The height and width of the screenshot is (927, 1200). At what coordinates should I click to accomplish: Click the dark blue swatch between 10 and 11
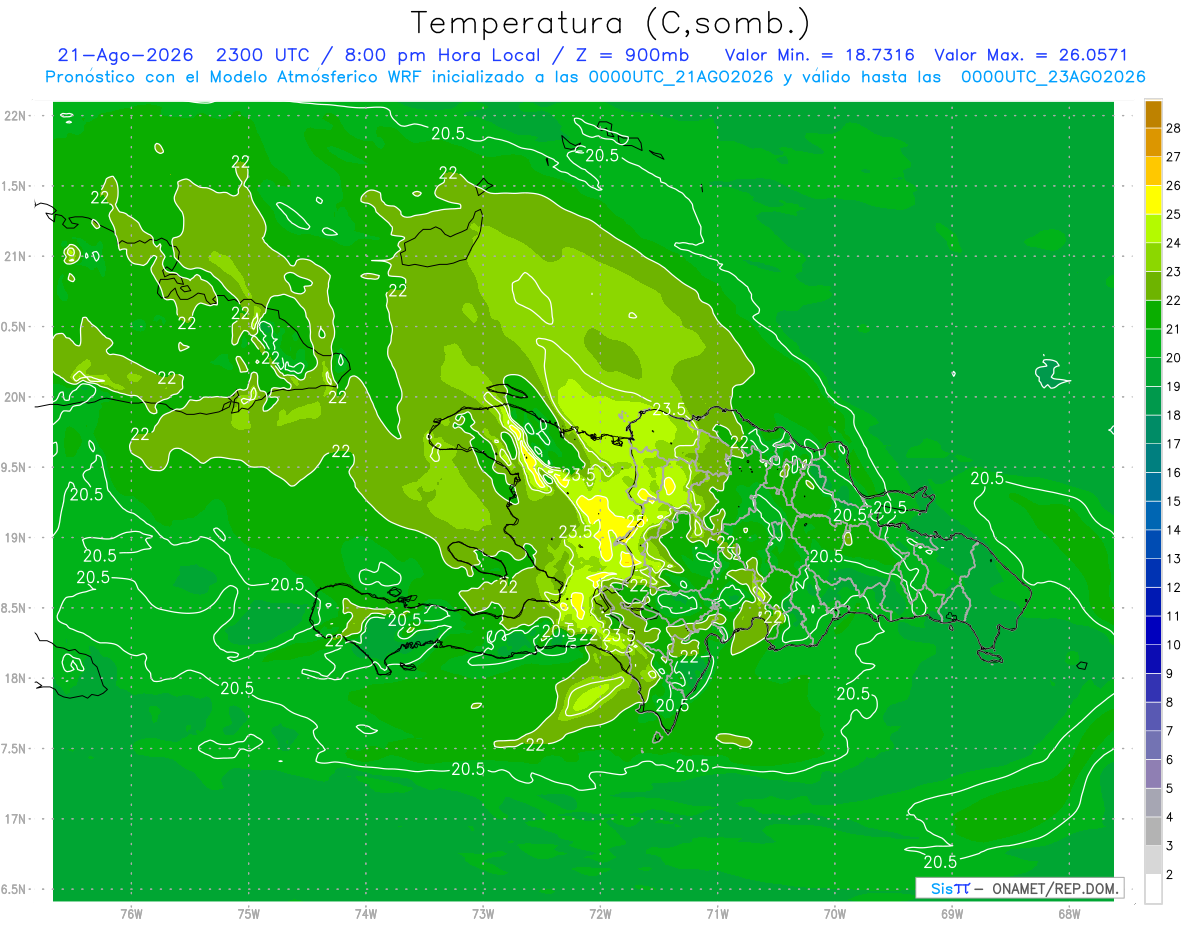point(1153,631)
